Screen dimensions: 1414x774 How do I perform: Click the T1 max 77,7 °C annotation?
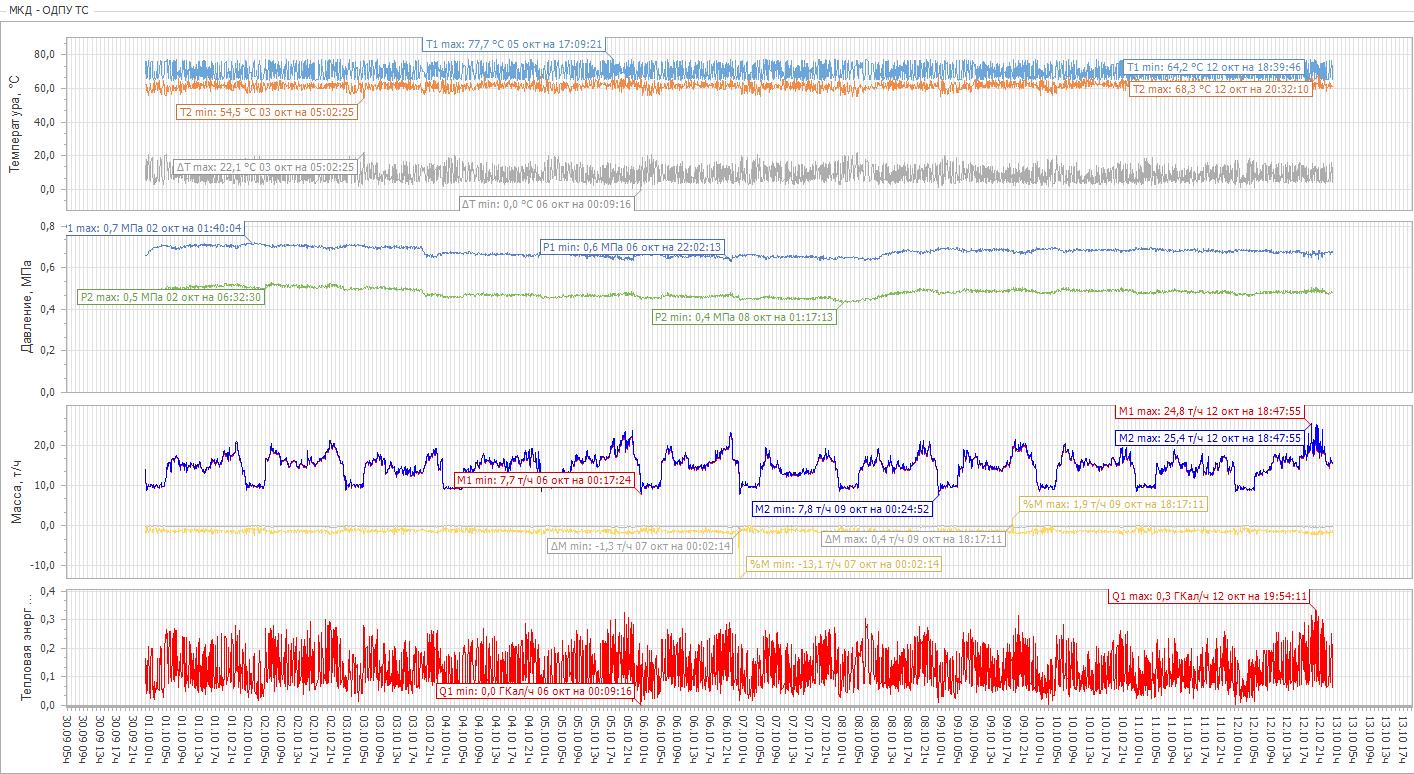513,44
